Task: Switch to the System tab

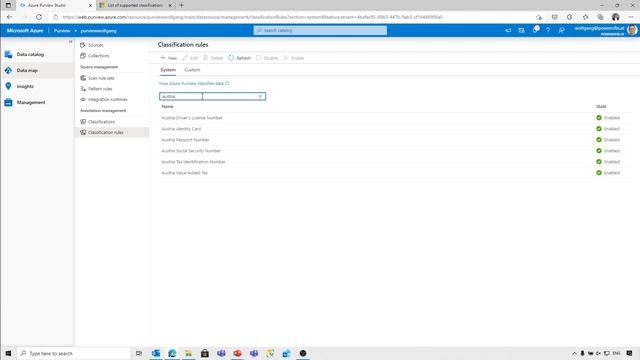Action: tap(168, 70)
